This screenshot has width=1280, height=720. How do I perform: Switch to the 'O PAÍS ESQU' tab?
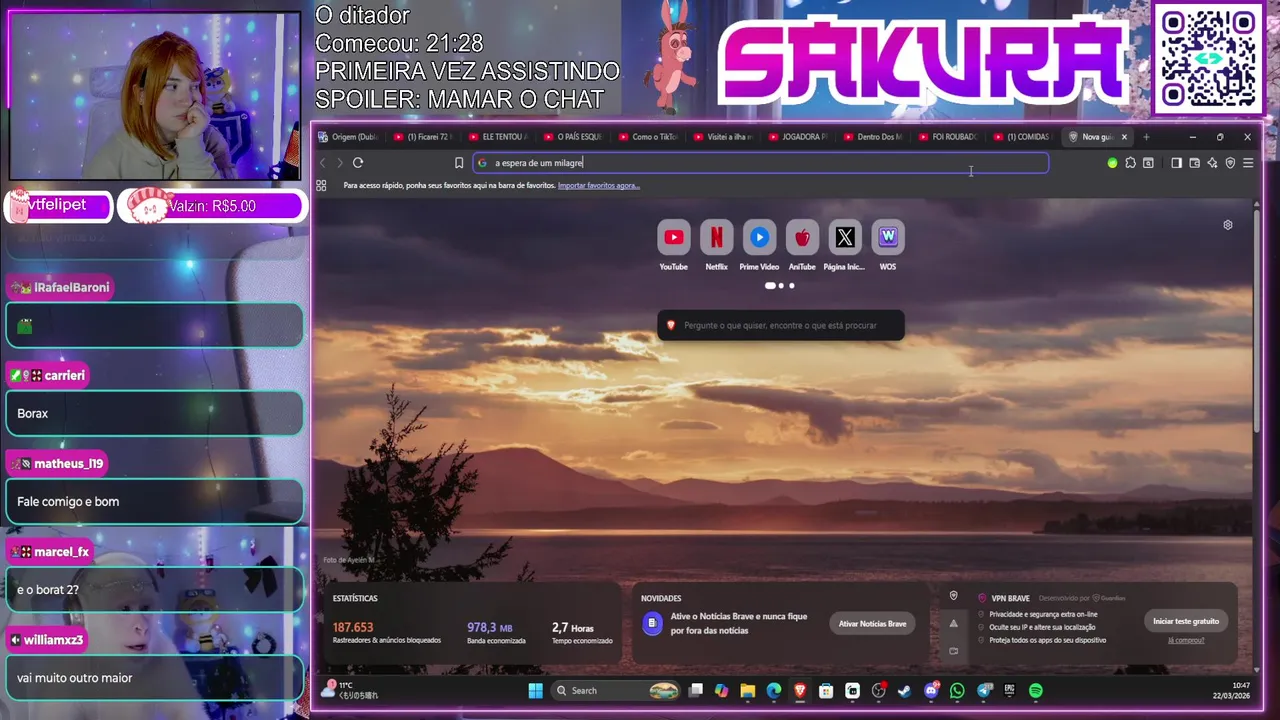click(574, 137)
